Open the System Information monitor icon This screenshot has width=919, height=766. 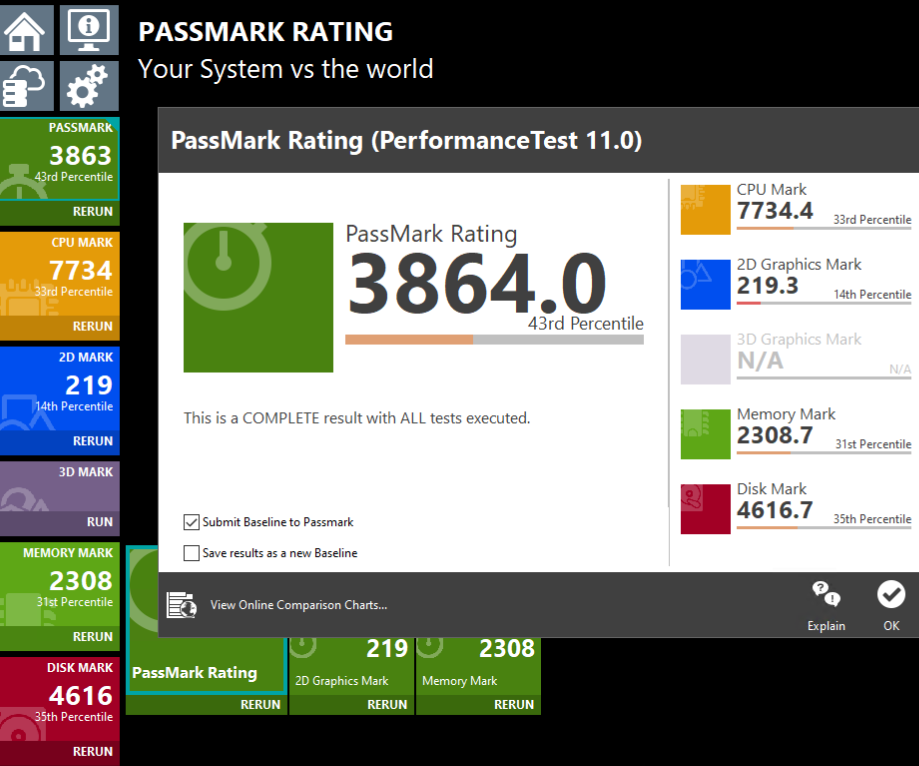89,30
